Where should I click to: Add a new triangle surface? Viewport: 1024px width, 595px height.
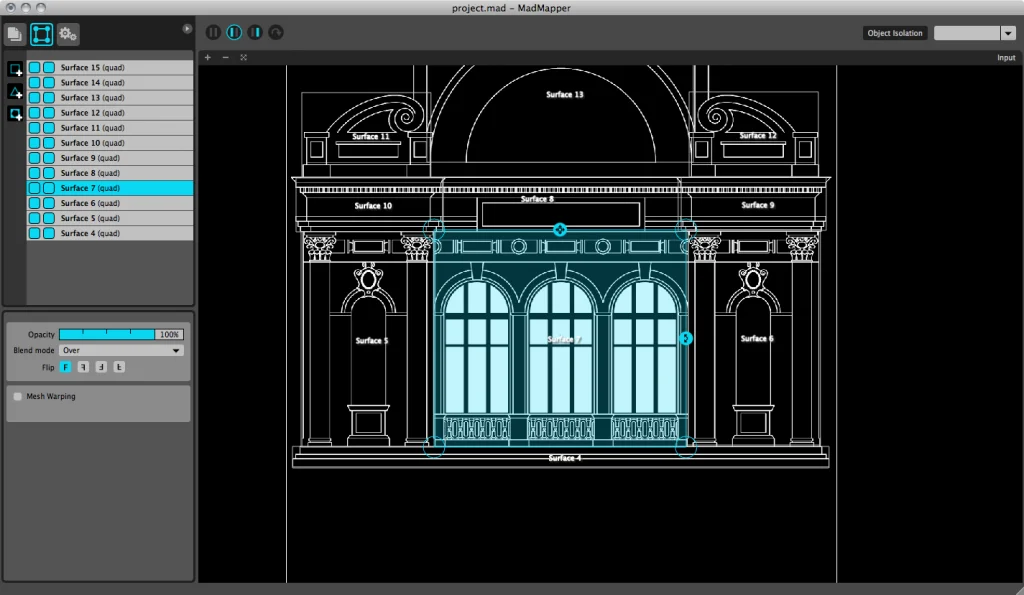pyautogui.click(x=15, y=92)
